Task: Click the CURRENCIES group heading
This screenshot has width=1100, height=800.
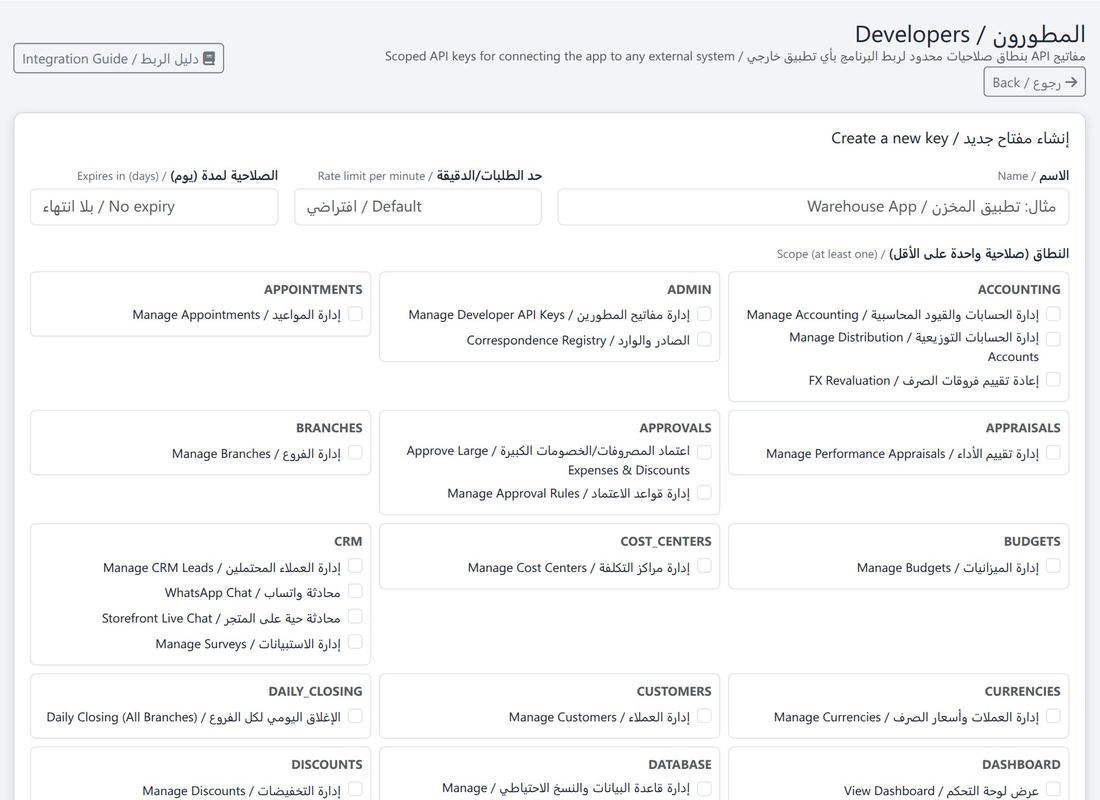Action: pyautogui.click(x=1022, y=691)
